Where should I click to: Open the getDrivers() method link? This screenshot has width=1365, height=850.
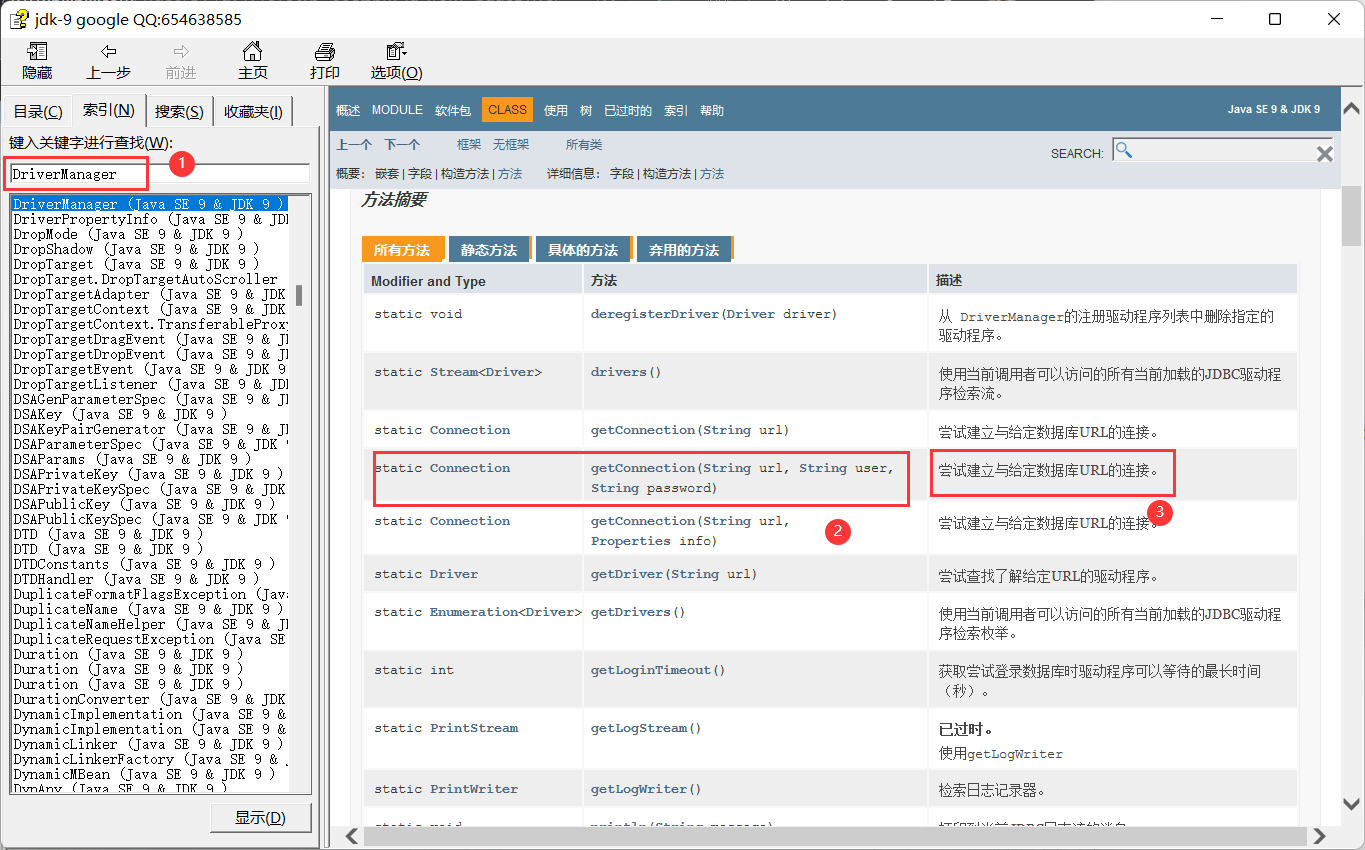(x=638, y=612)
